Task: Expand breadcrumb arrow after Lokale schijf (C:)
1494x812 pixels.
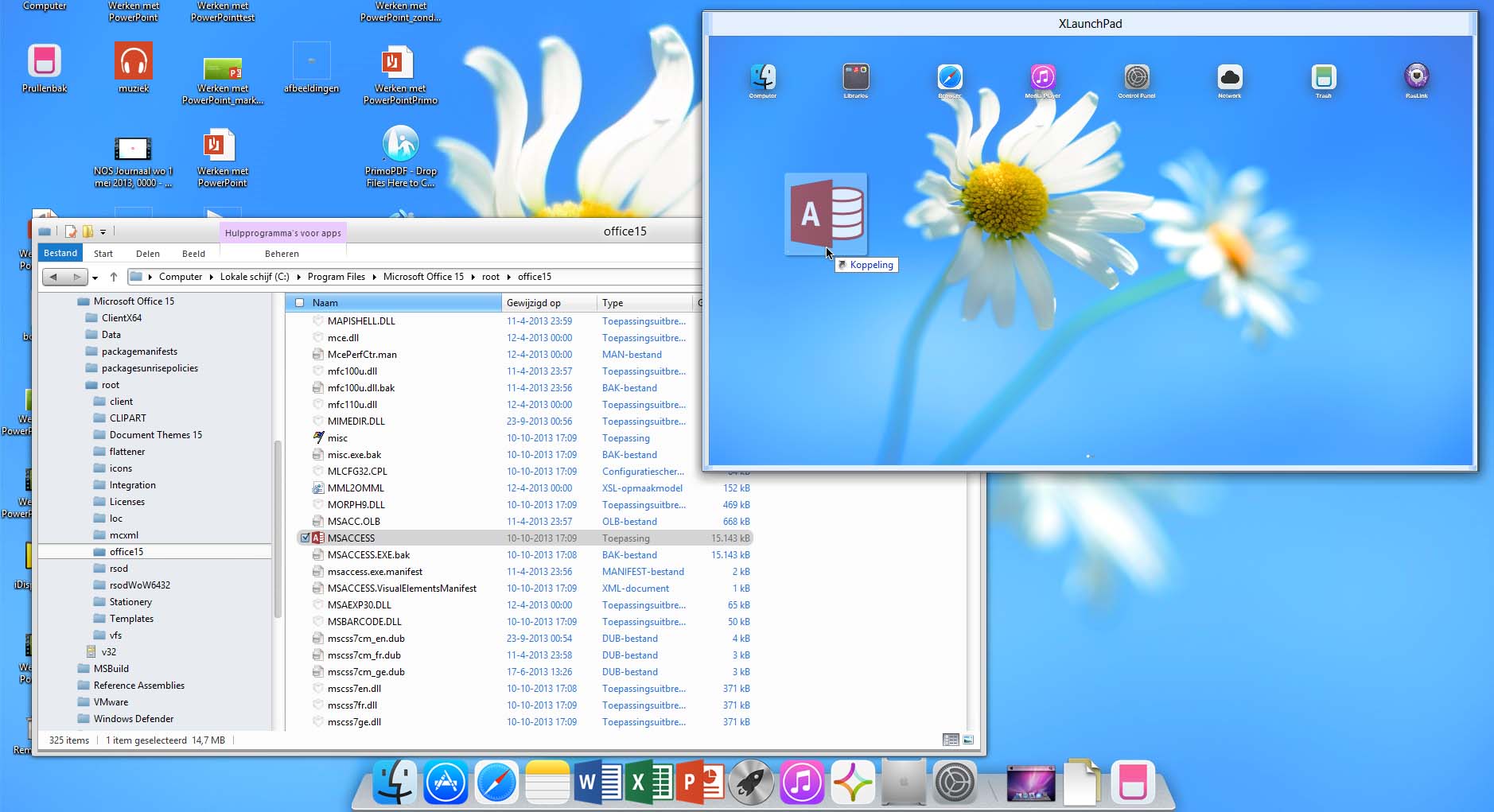Action: pos(299,277)
